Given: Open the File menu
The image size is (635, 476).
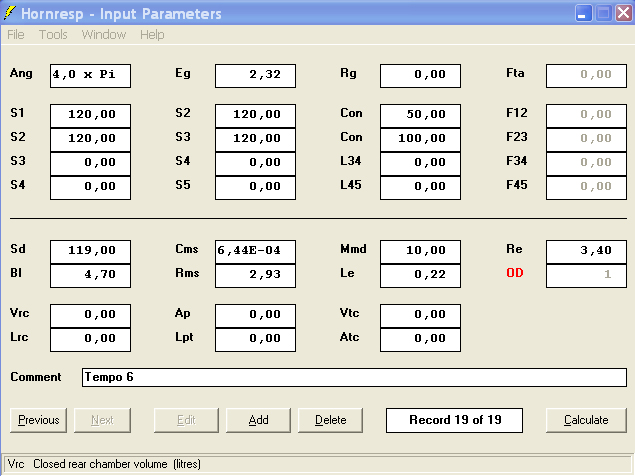Looking at the screenshot, I should 15,34.
